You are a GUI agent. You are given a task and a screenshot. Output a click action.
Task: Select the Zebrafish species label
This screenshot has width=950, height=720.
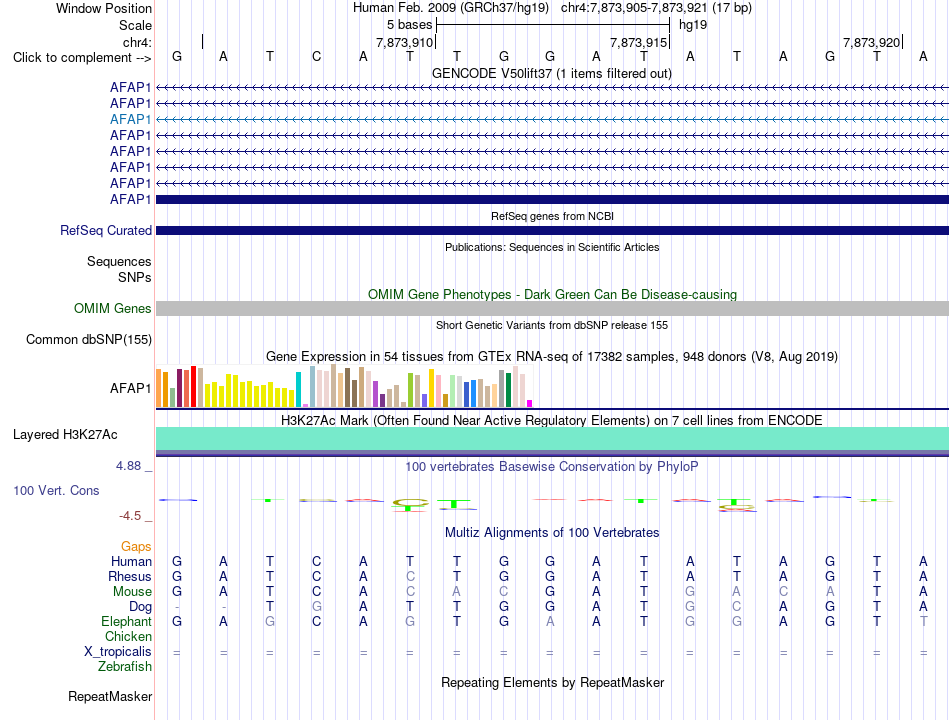point(125,667)
